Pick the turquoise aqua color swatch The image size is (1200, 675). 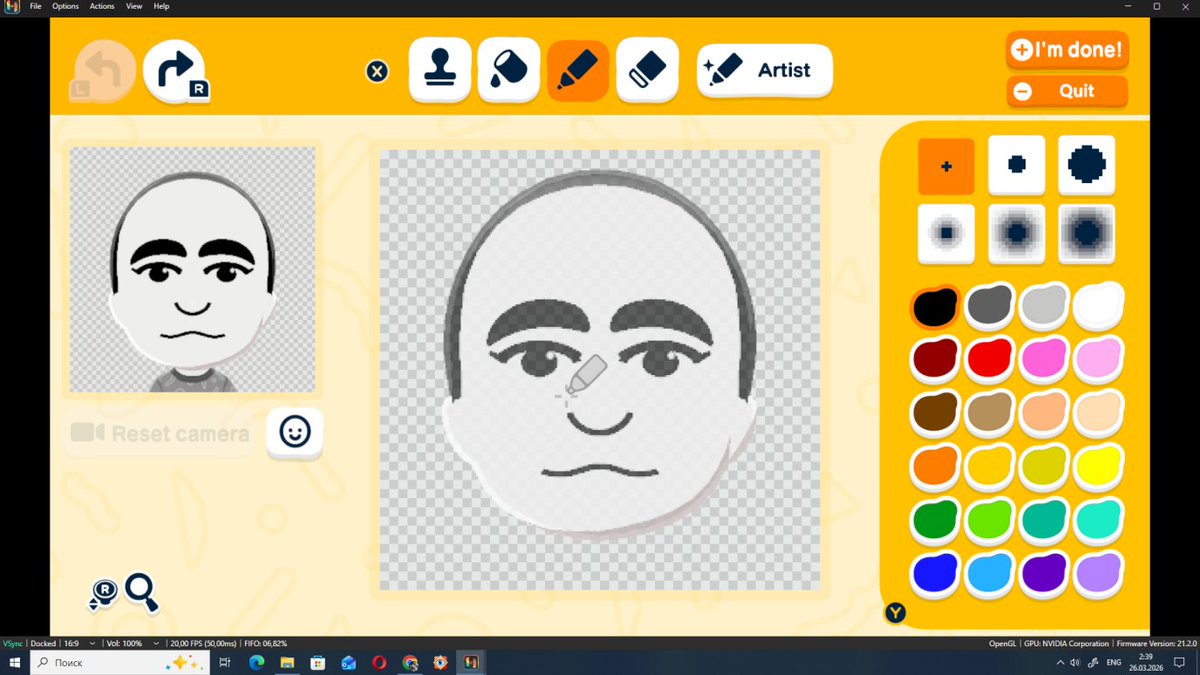(1098, 519)
